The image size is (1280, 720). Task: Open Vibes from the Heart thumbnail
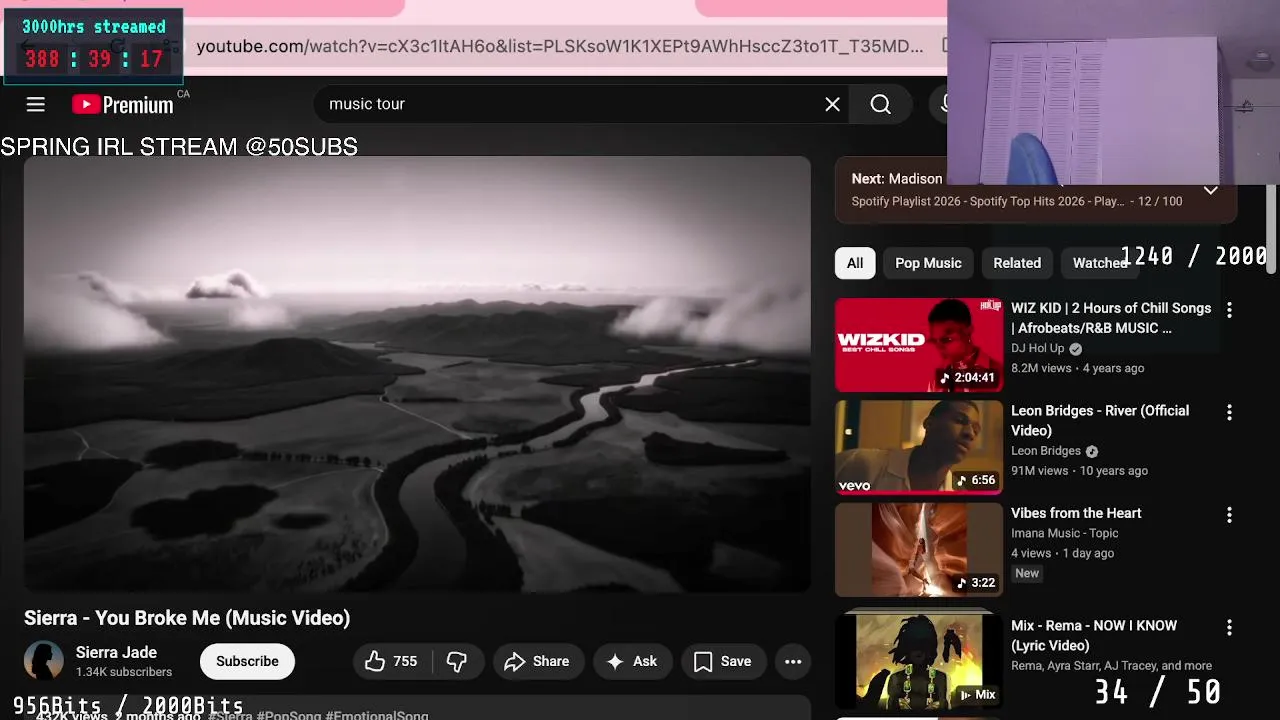(x=918, y=550)
